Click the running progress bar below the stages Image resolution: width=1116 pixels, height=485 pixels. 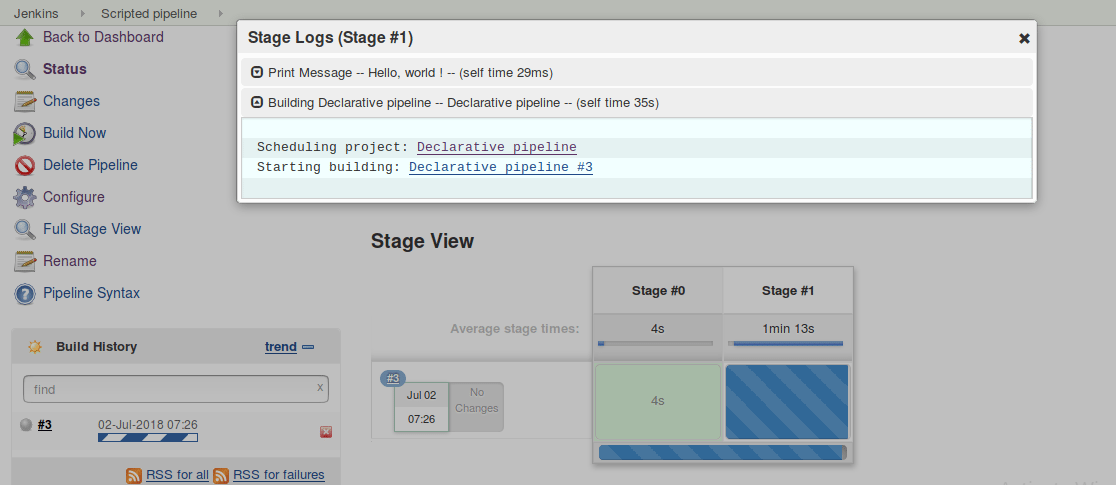723,453
